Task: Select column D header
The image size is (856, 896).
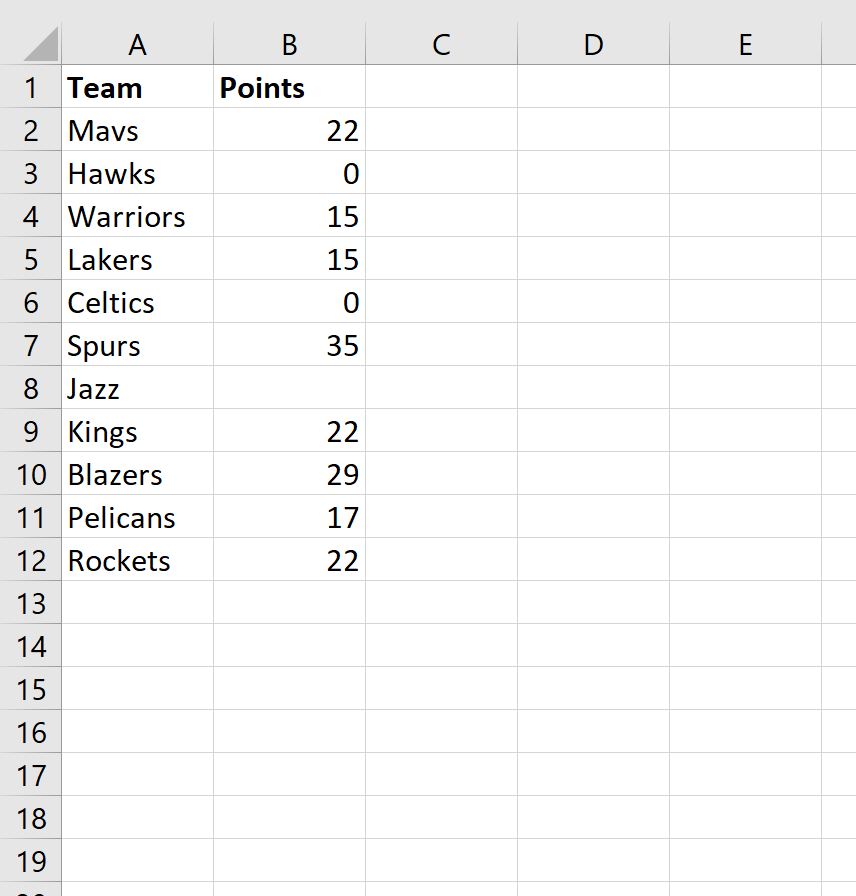Action: point(594,44)
